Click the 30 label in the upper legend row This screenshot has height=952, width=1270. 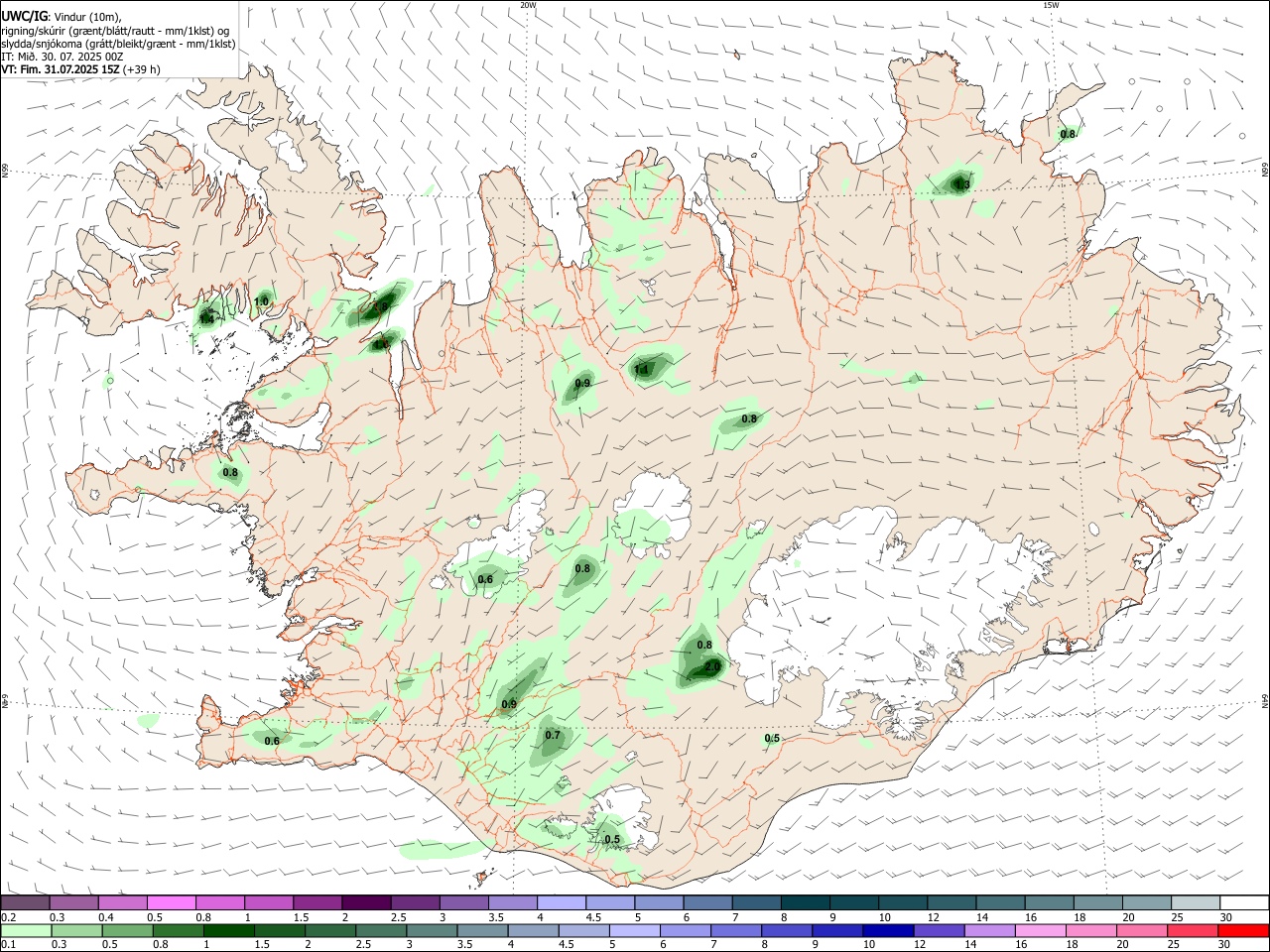pos(1225,917)
